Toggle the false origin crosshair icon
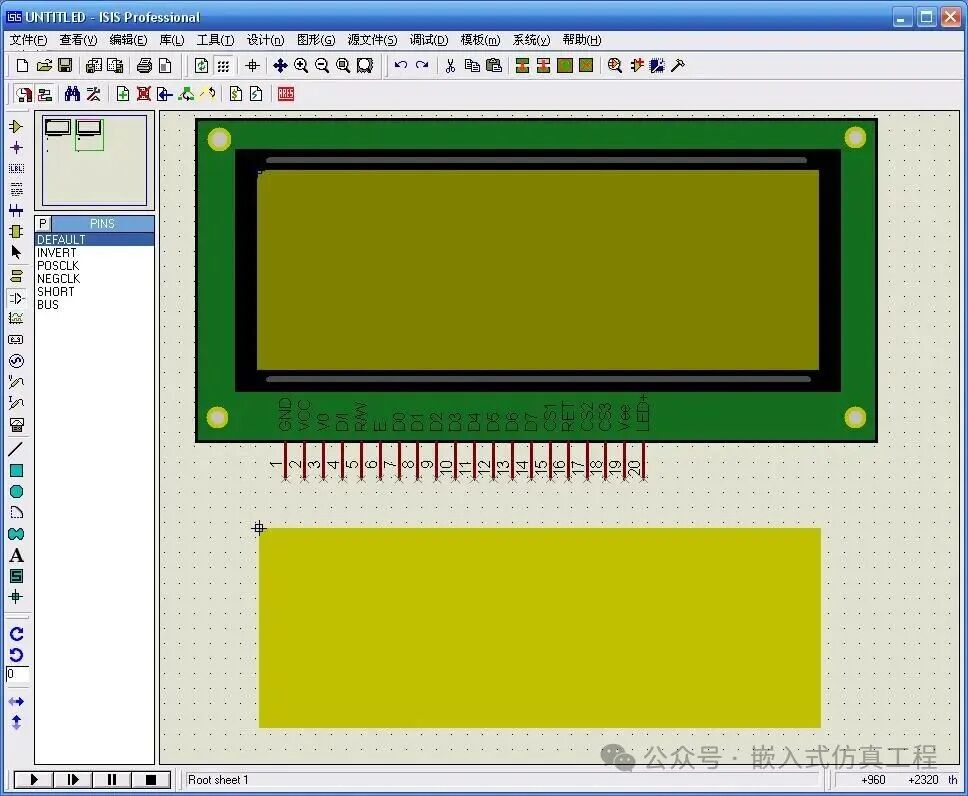 252,65
